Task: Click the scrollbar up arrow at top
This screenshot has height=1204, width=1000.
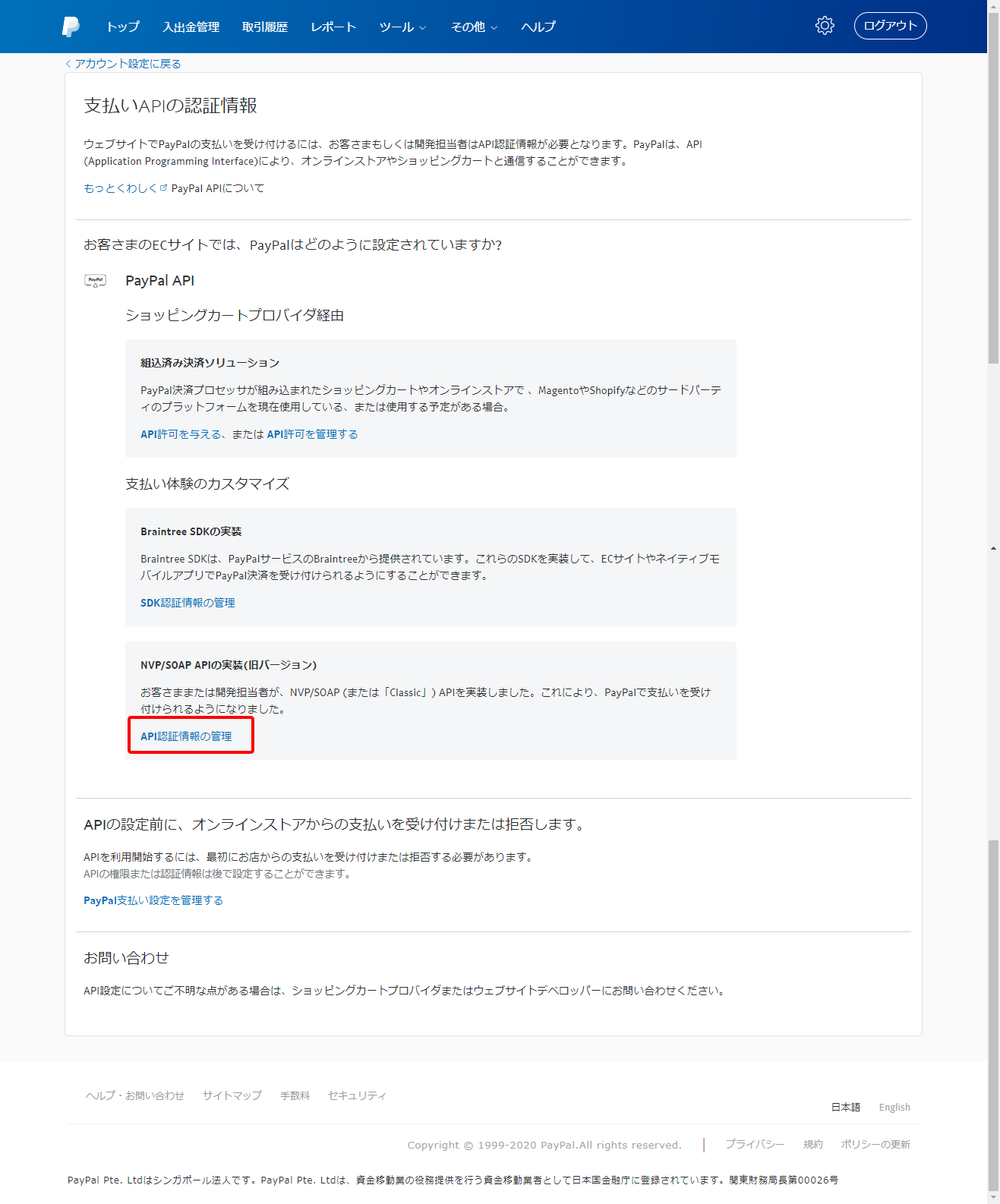Action: pyautogui.click(x=993, y=5)
